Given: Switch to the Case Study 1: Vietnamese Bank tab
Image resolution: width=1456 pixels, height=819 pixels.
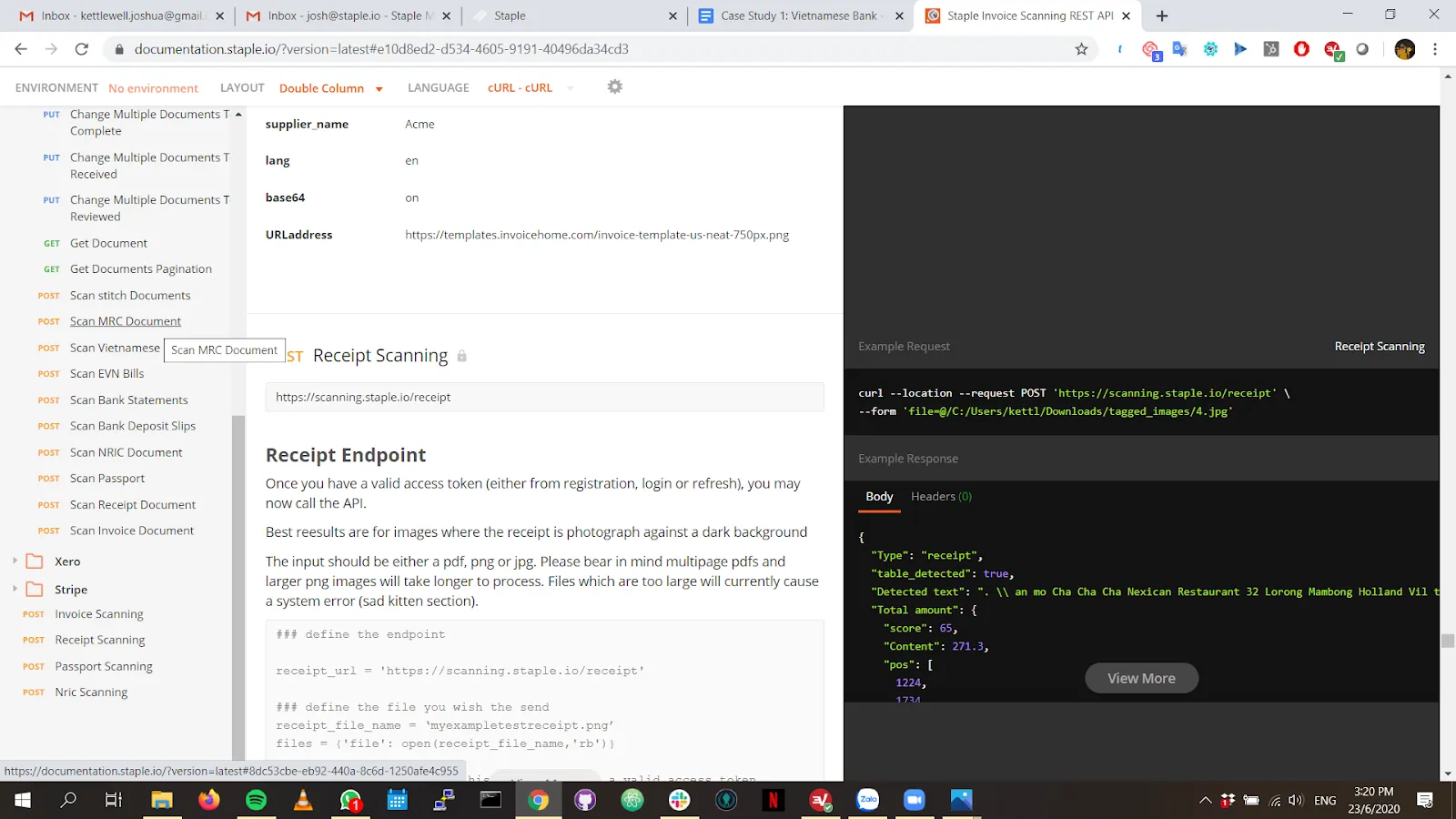Looking at the screenshot, I should click(801, 15).
